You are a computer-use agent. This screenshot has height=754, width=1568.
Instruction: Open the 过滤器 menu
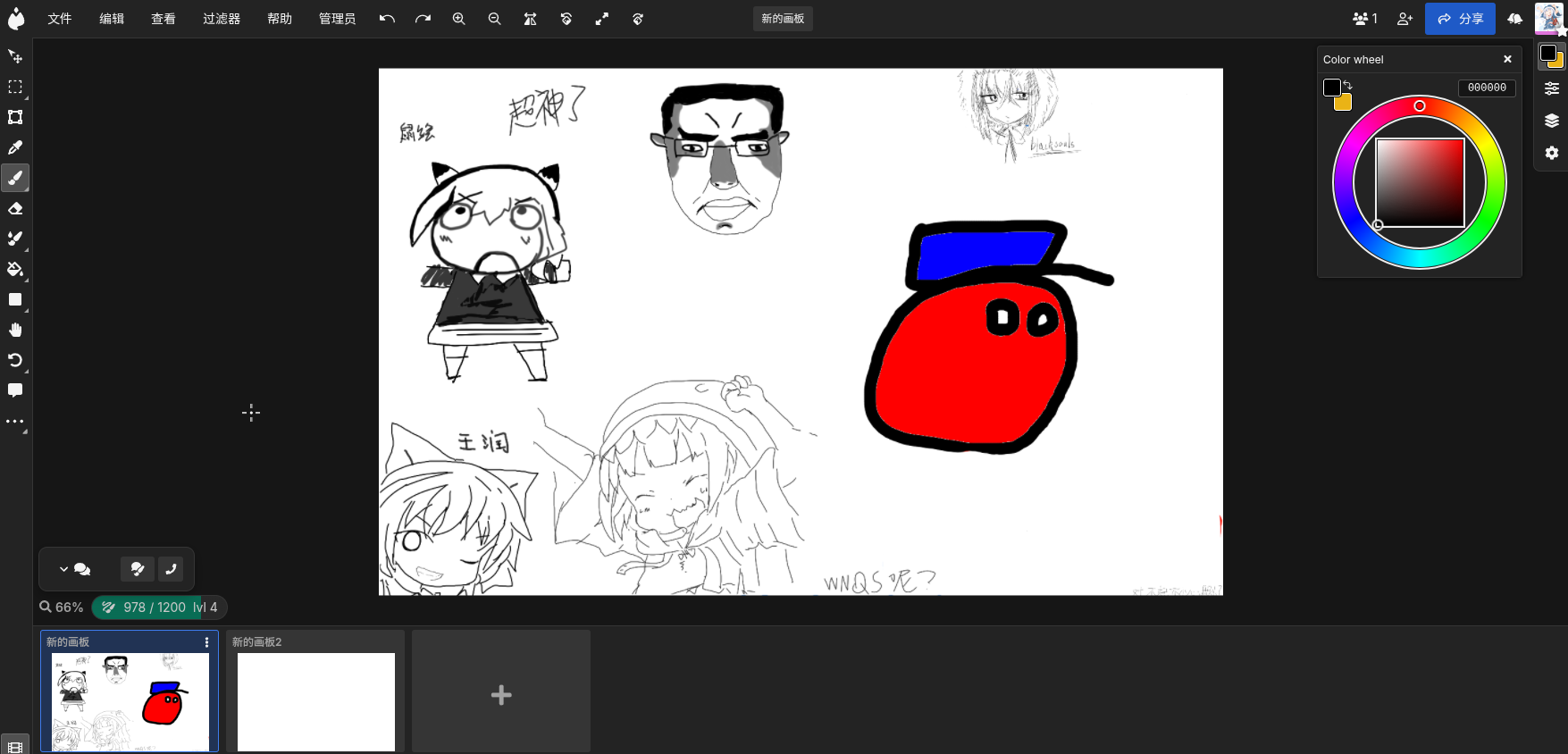pos(222,19)
